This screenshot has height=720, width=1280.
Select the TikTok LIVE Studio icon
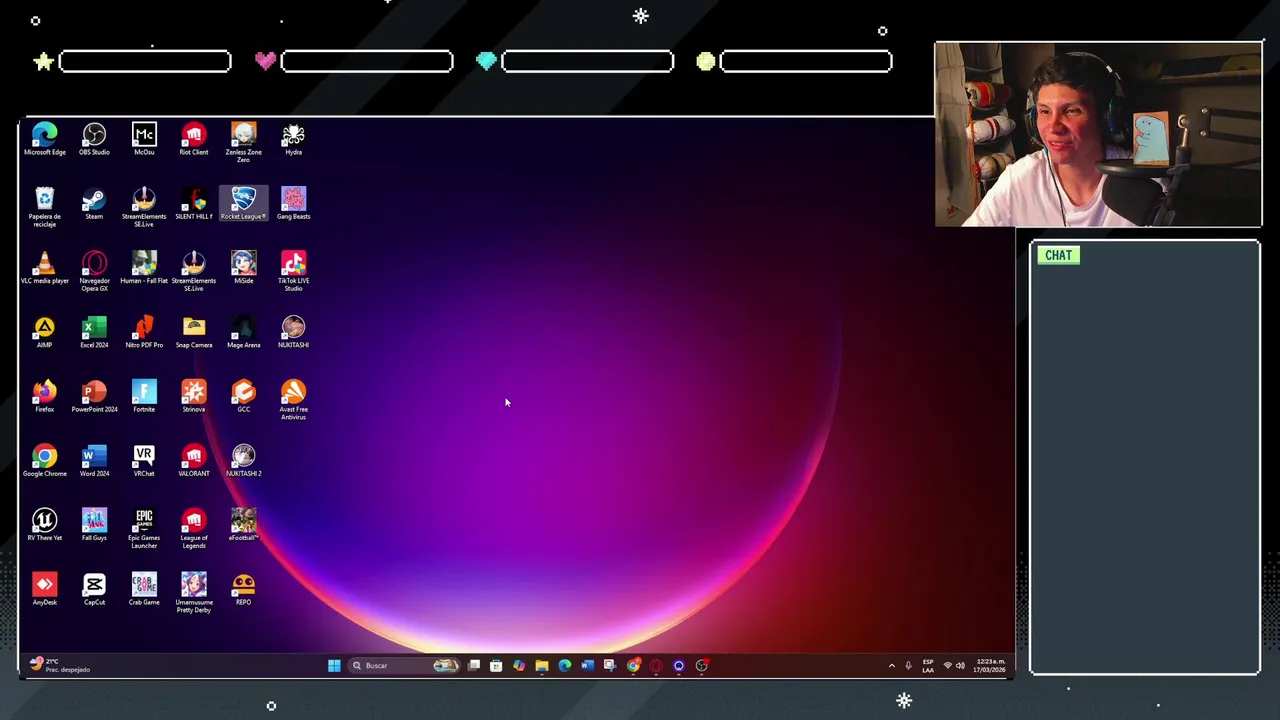[293, 271]
